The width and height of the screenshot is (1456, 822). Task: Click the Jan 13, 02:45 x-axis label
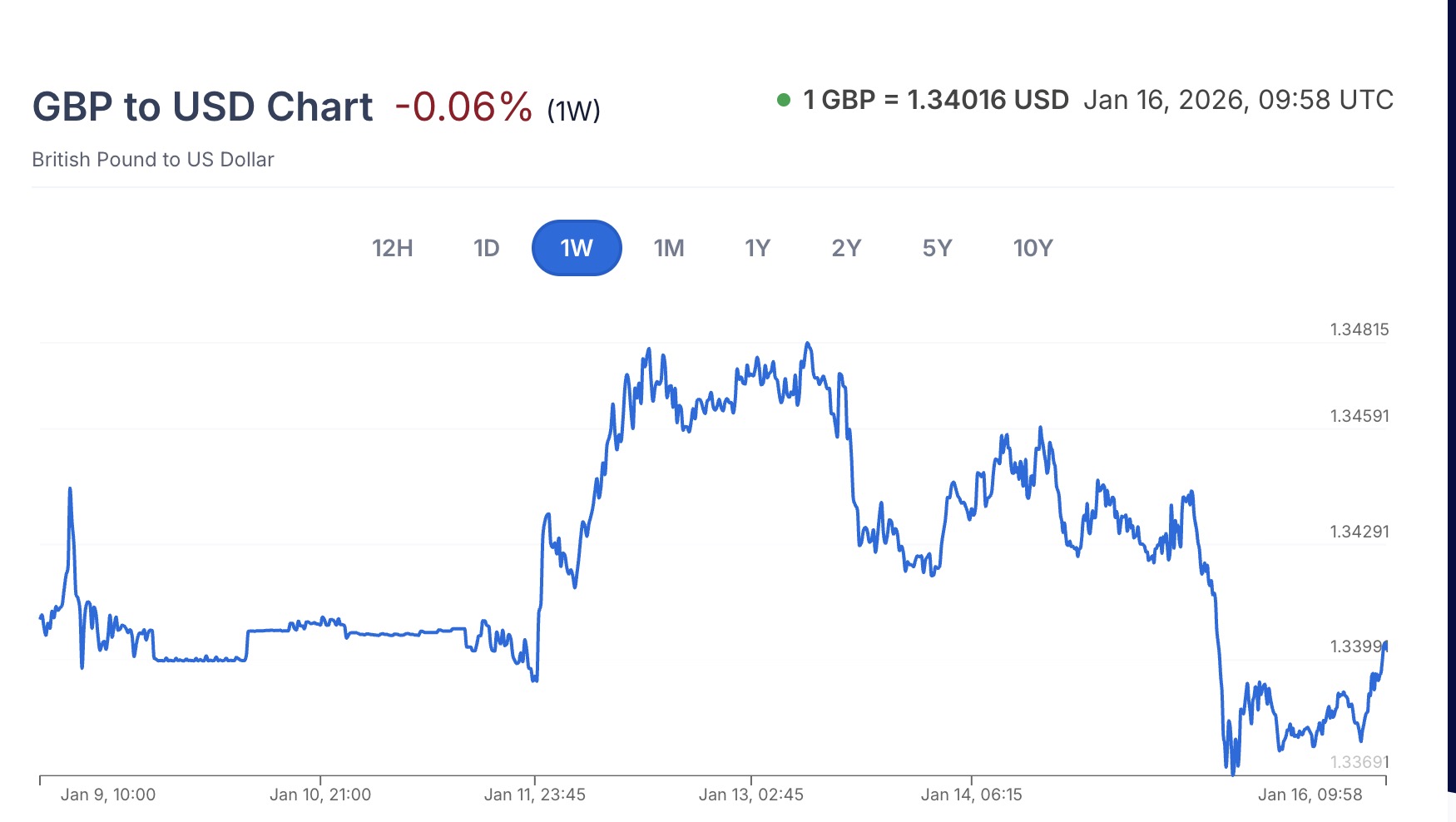coord(751,795)
